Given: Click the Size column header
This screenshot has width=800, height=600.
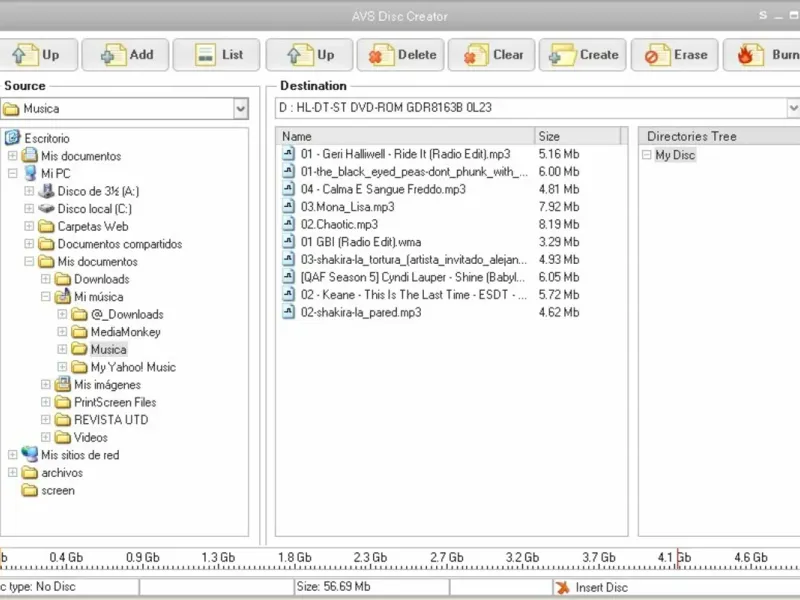Looking at the screenshot, I should point(578,136).
